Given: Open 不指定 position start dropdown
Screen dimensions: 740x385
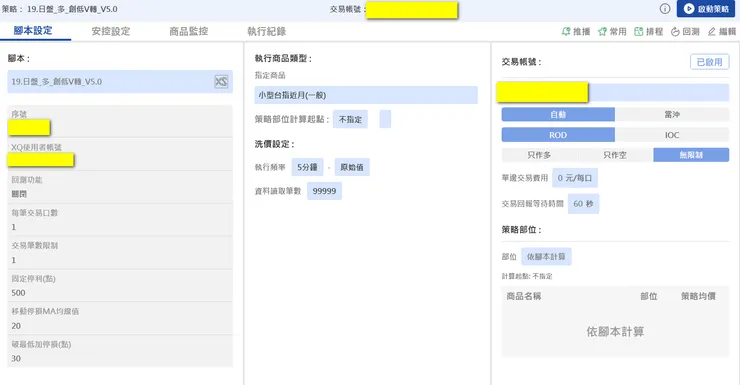Looking at the screenshot, I should click(x=350, y=119).
